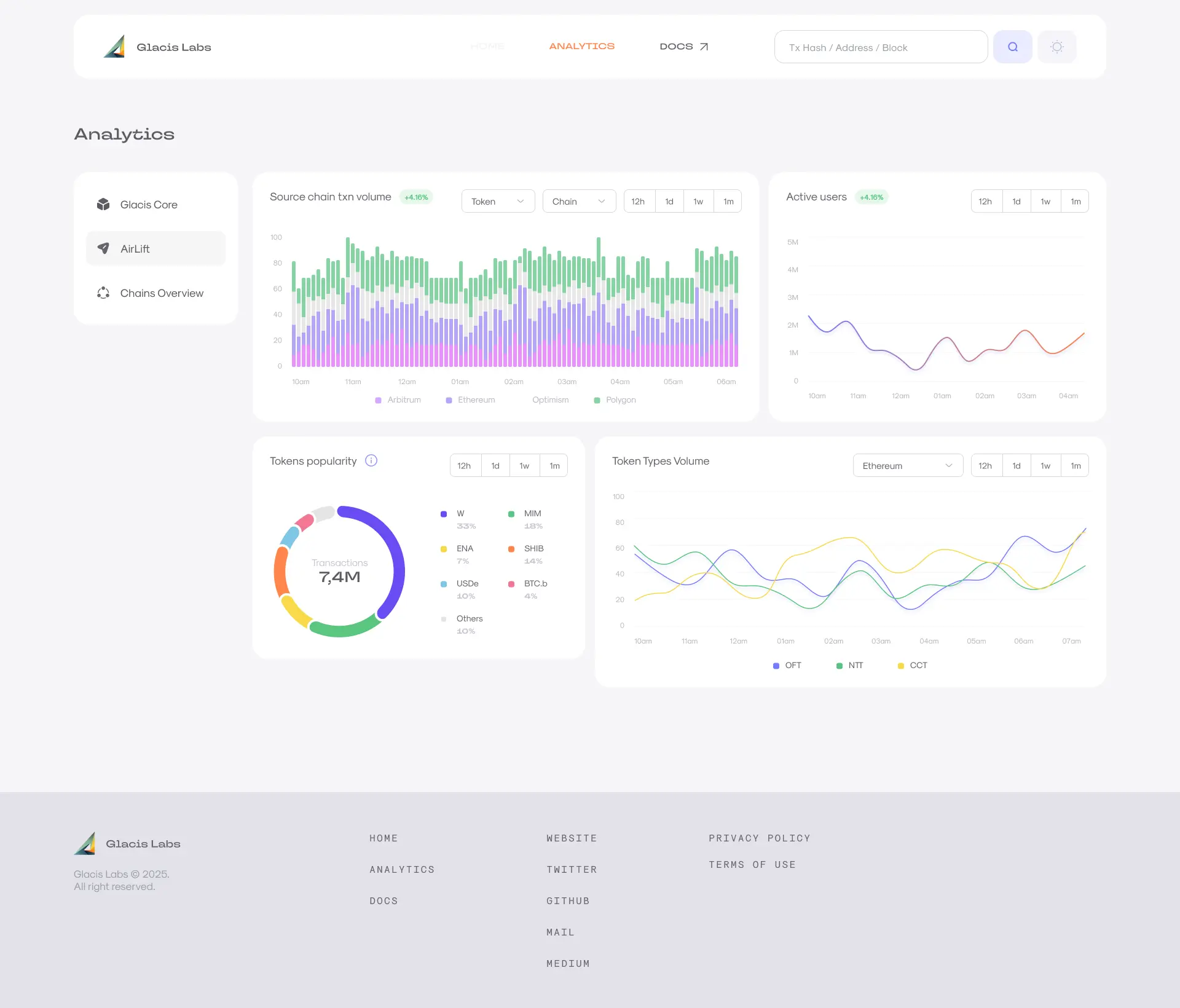Toggle the Polygon legend series

[x=615, y=400]
